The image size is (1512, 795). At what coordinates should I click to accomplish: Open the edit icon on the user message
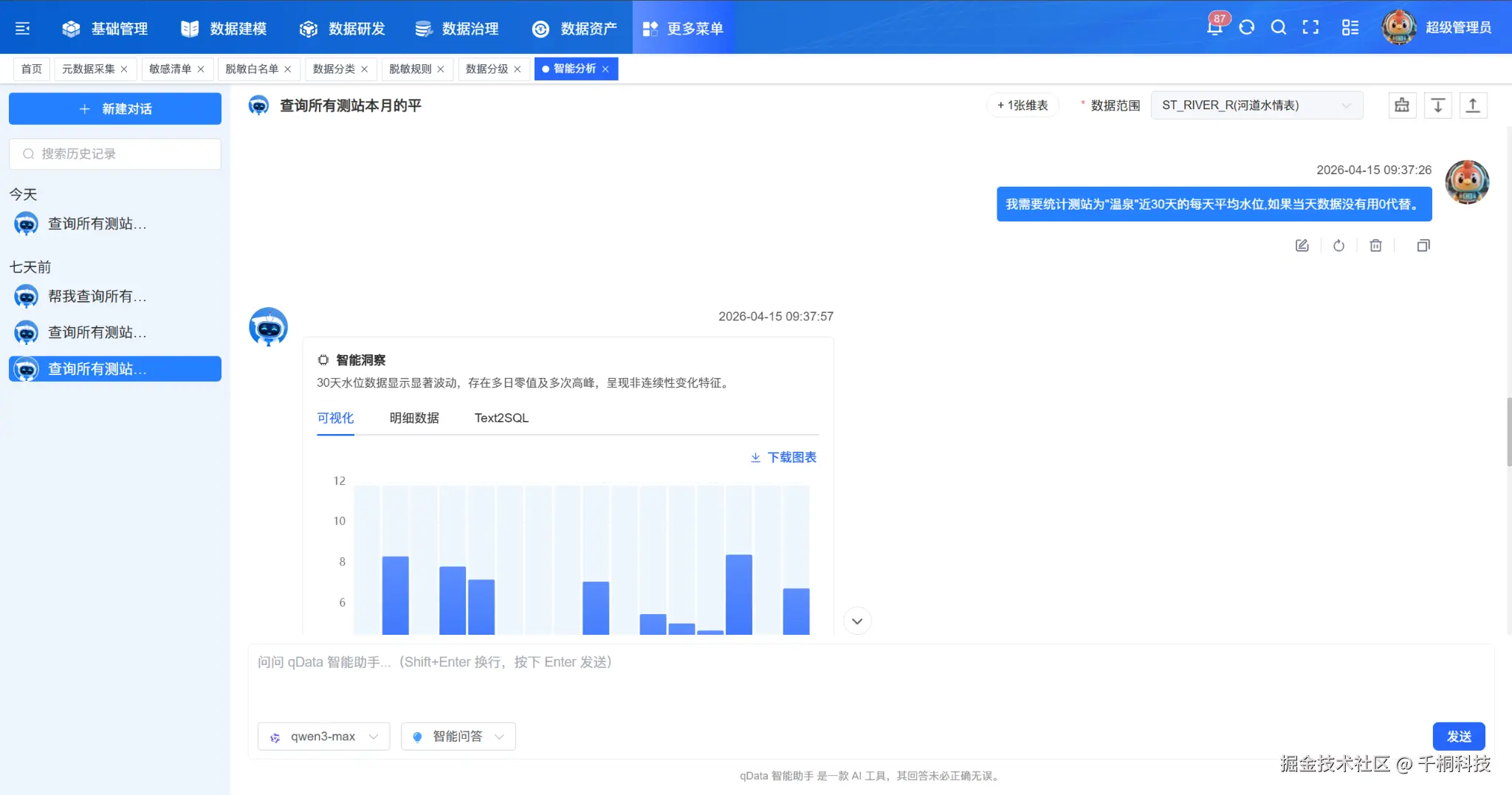coord(1302,245)
